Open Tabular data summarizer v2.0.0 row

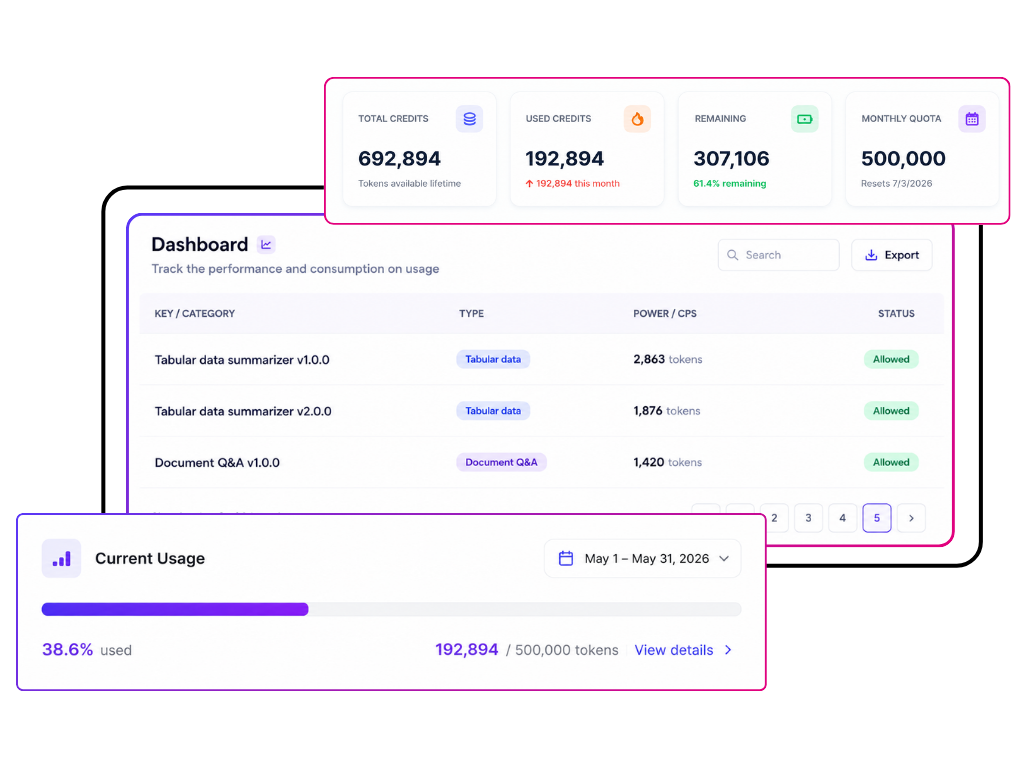[x=541, y=411]
